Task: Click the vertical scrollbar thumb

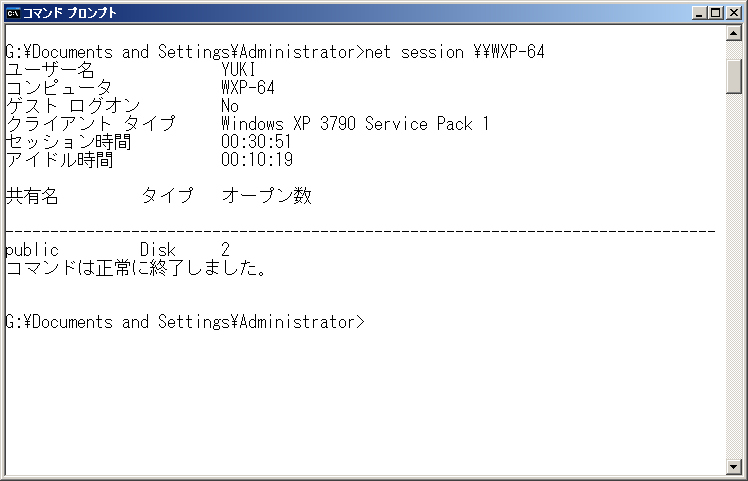Action: pyautogui.click(x=733, y=76)
